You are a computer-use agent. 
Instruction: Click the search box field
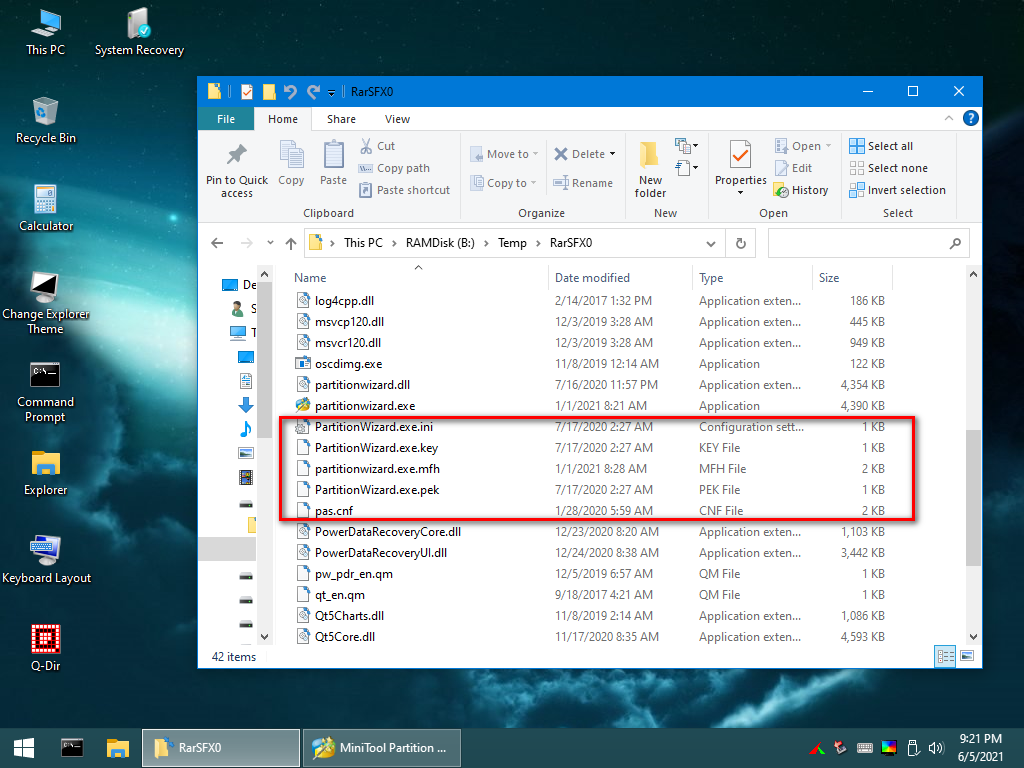pos(868,243)
